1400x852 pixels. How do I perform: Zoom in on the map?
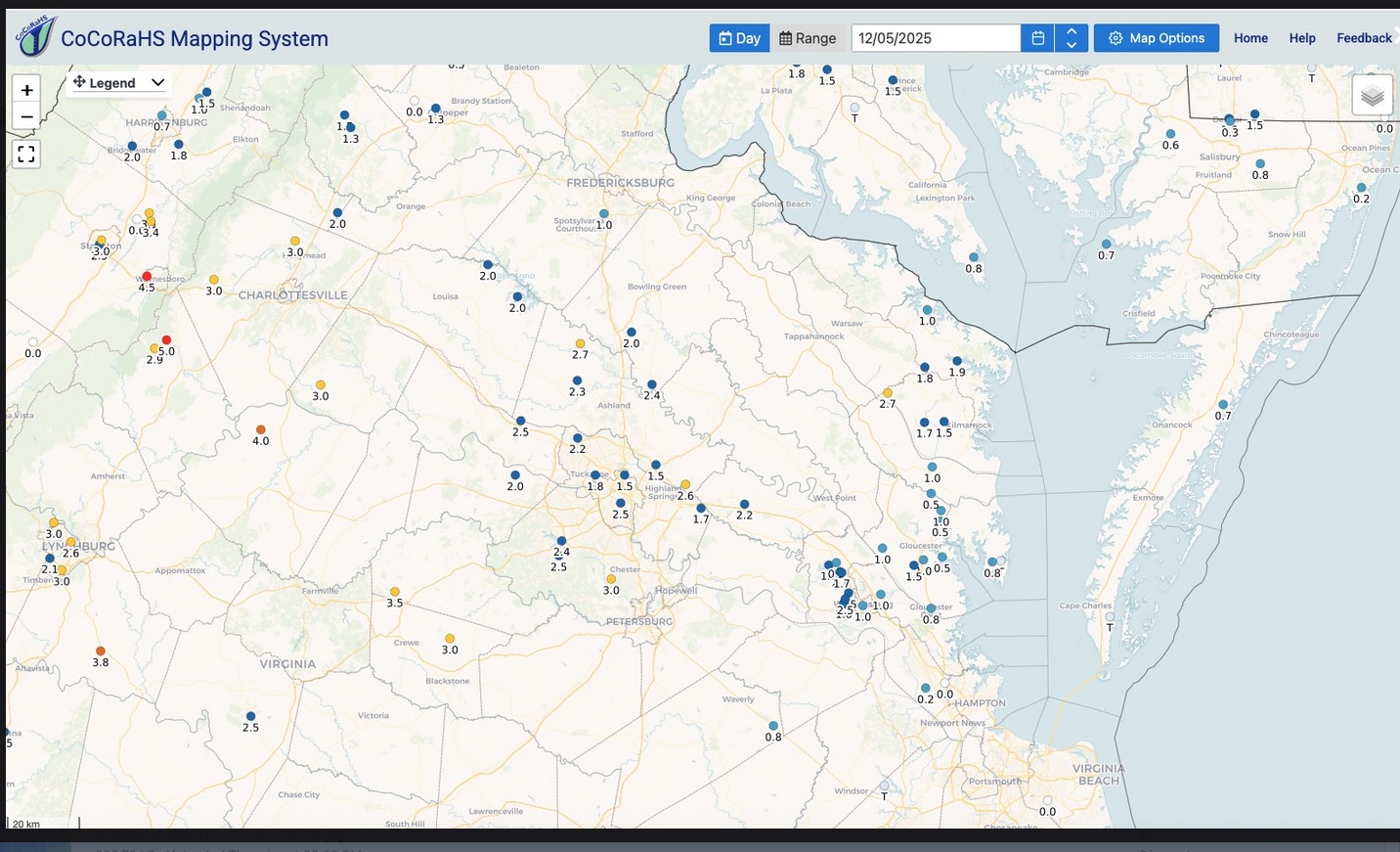click(26, 90)
